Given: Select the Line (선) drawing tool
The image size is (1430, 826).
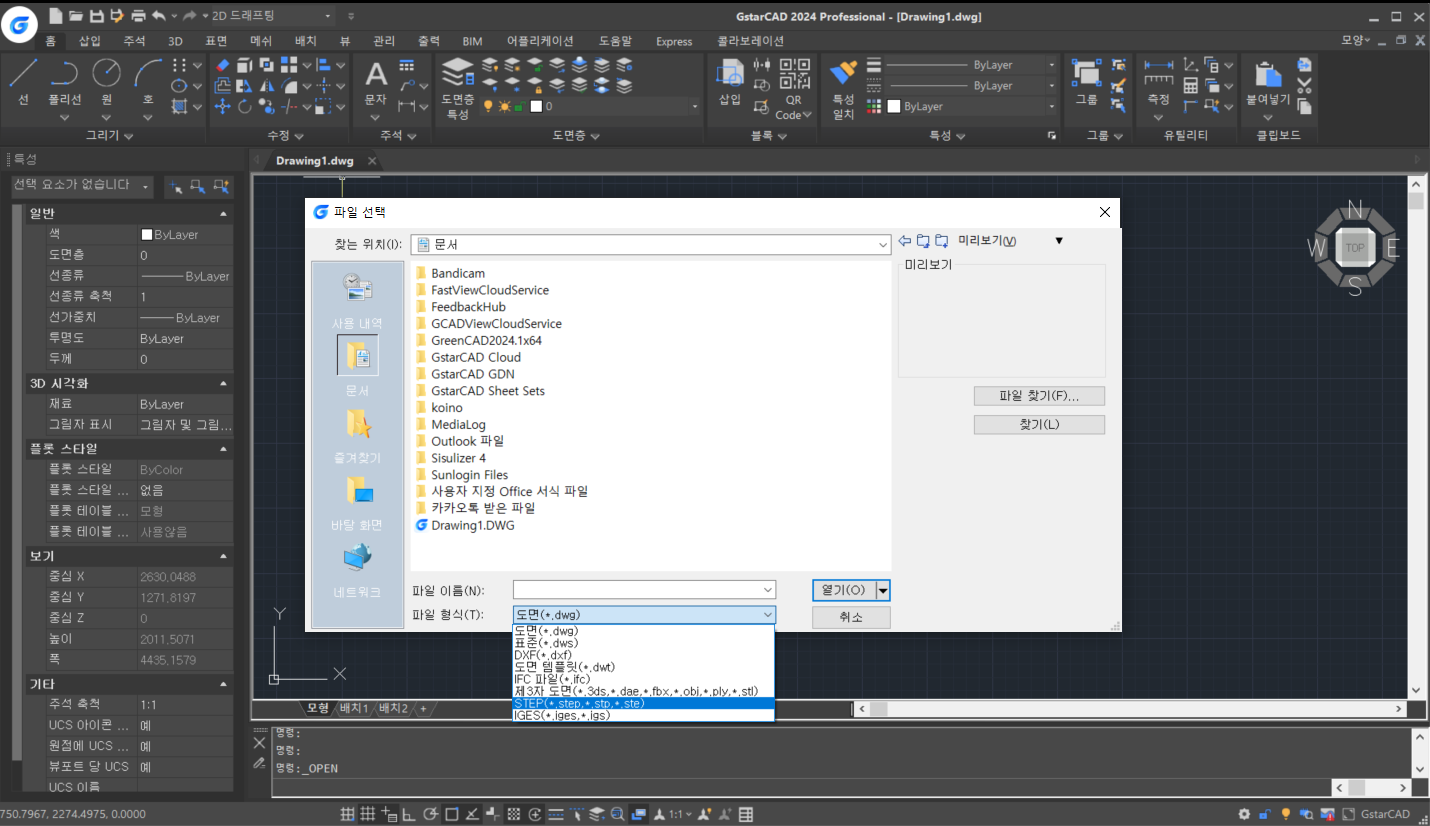Looking at the screenshot, I should [x=24, y=81].
